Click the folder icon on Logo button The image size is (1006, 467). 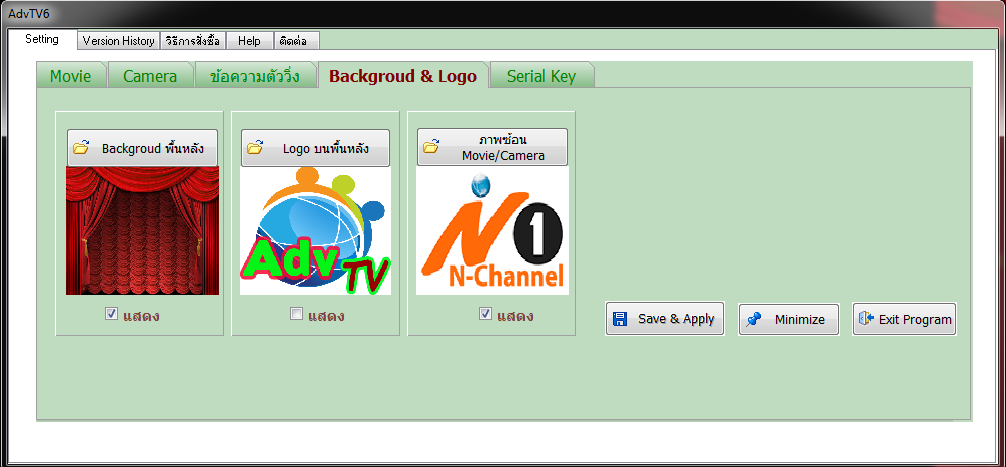tap(255, 148)
